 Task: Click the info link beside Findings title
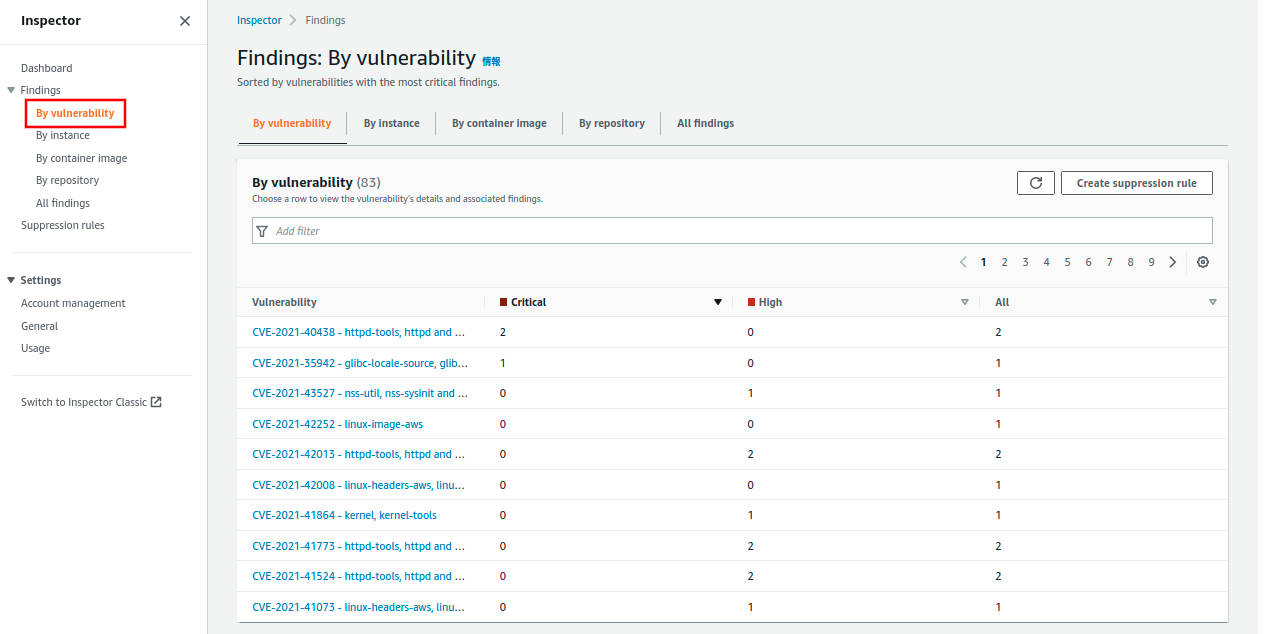pos(491,61)
